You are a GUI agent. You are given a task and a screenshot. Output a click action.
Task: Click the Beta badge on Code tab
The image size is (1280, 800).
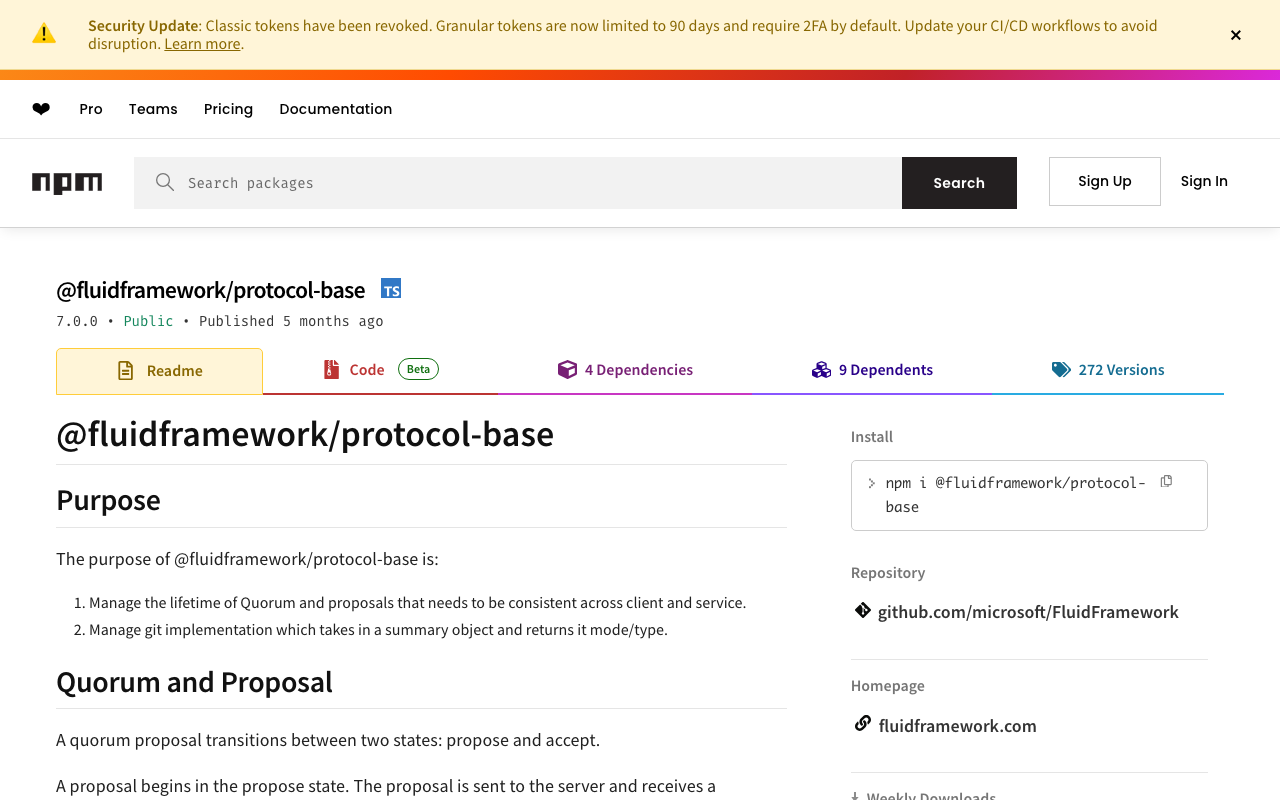418,369
